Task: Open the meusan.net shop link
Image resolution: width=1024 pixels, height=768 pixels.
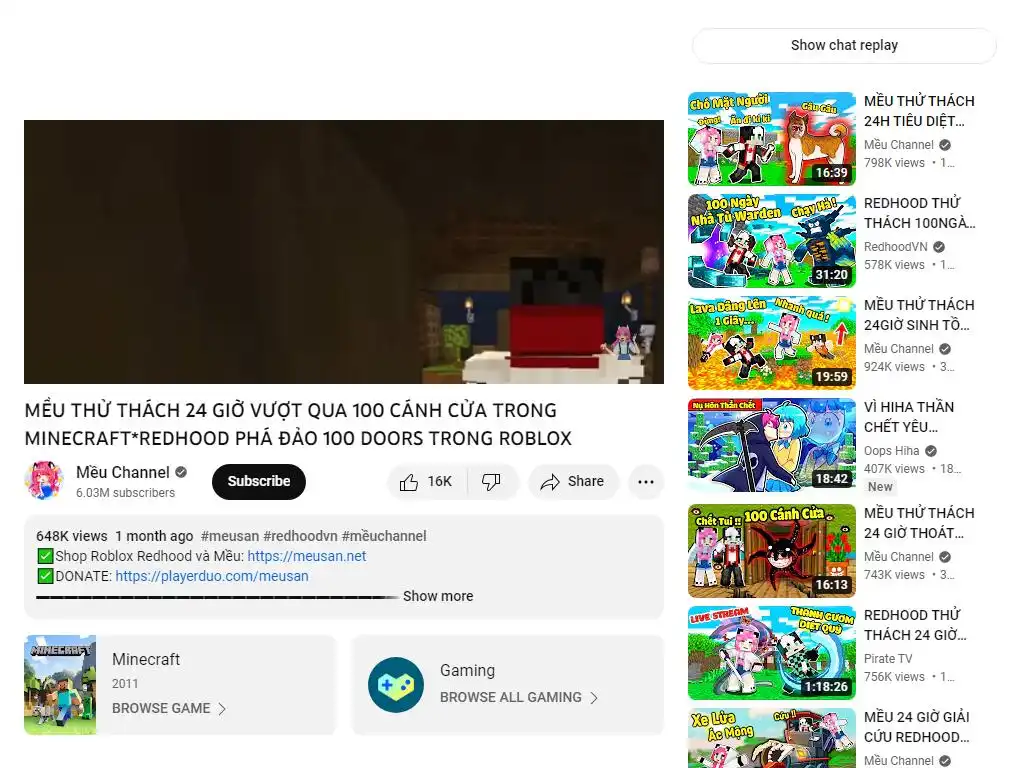Action: 307,556
